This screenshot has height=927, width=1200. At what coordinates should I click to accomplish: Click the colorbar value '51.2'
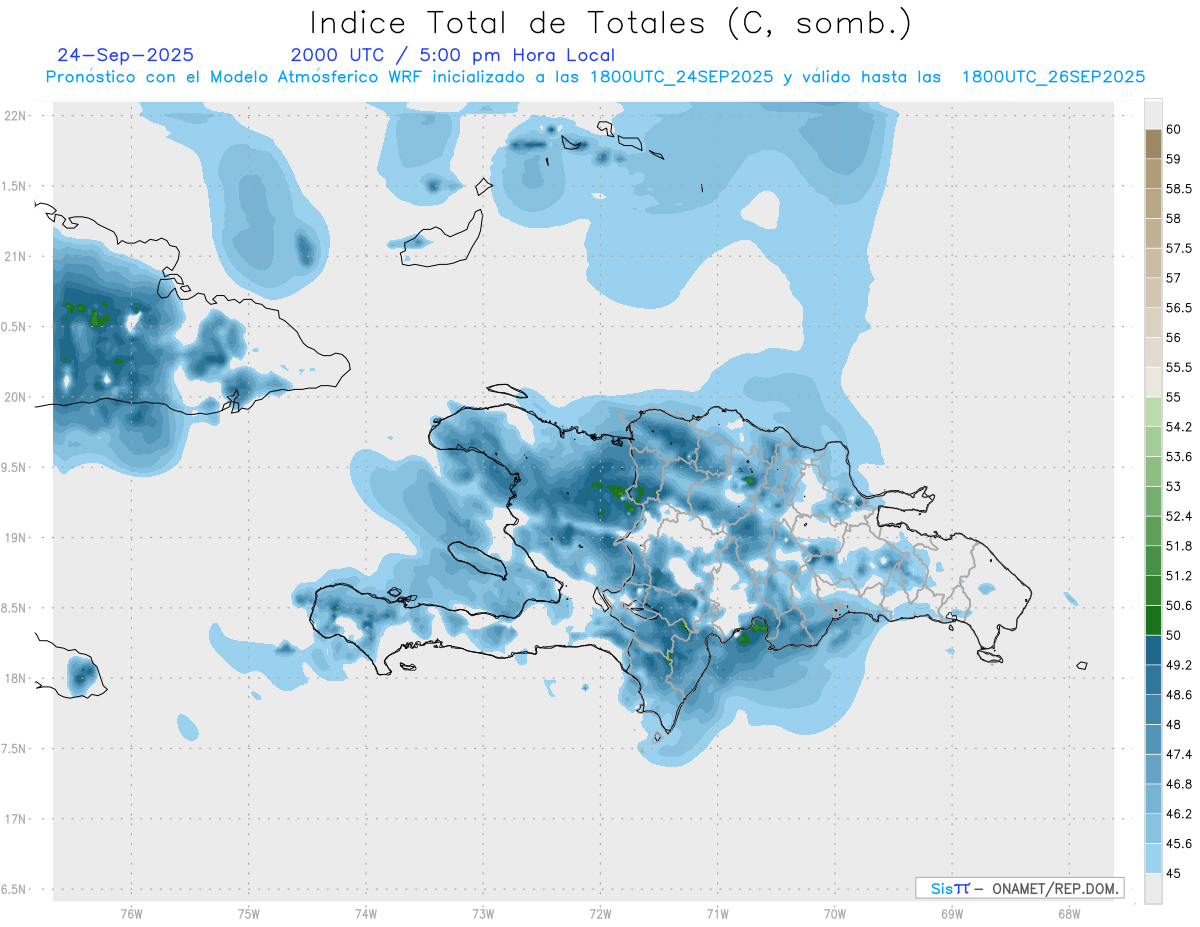coord(1179,576)
